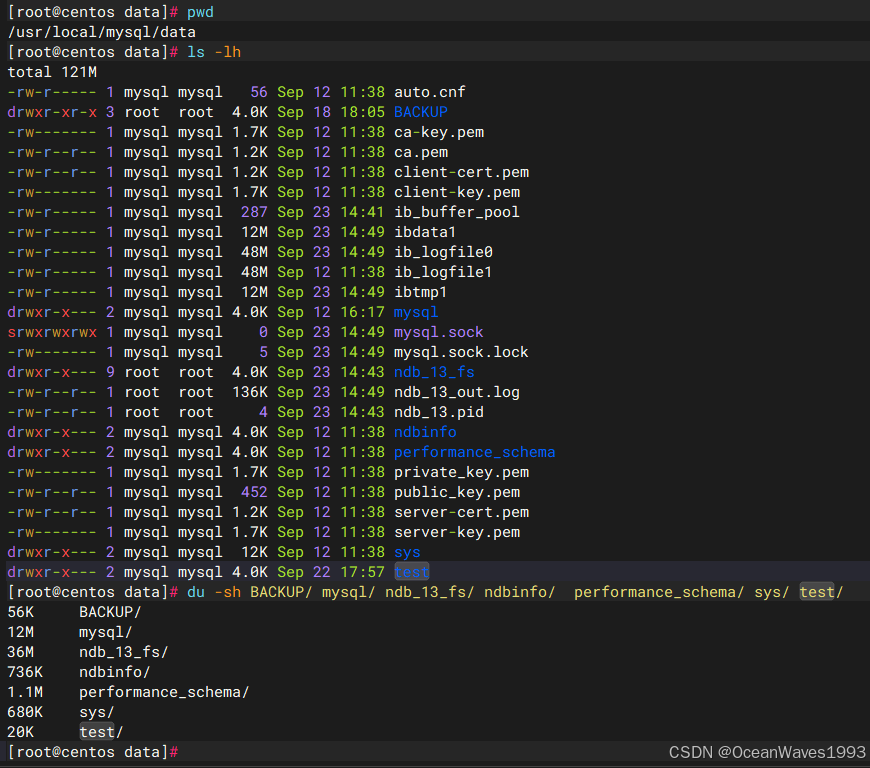
Task: Click the 'ls -lh' command
Action: pos(214,52)
